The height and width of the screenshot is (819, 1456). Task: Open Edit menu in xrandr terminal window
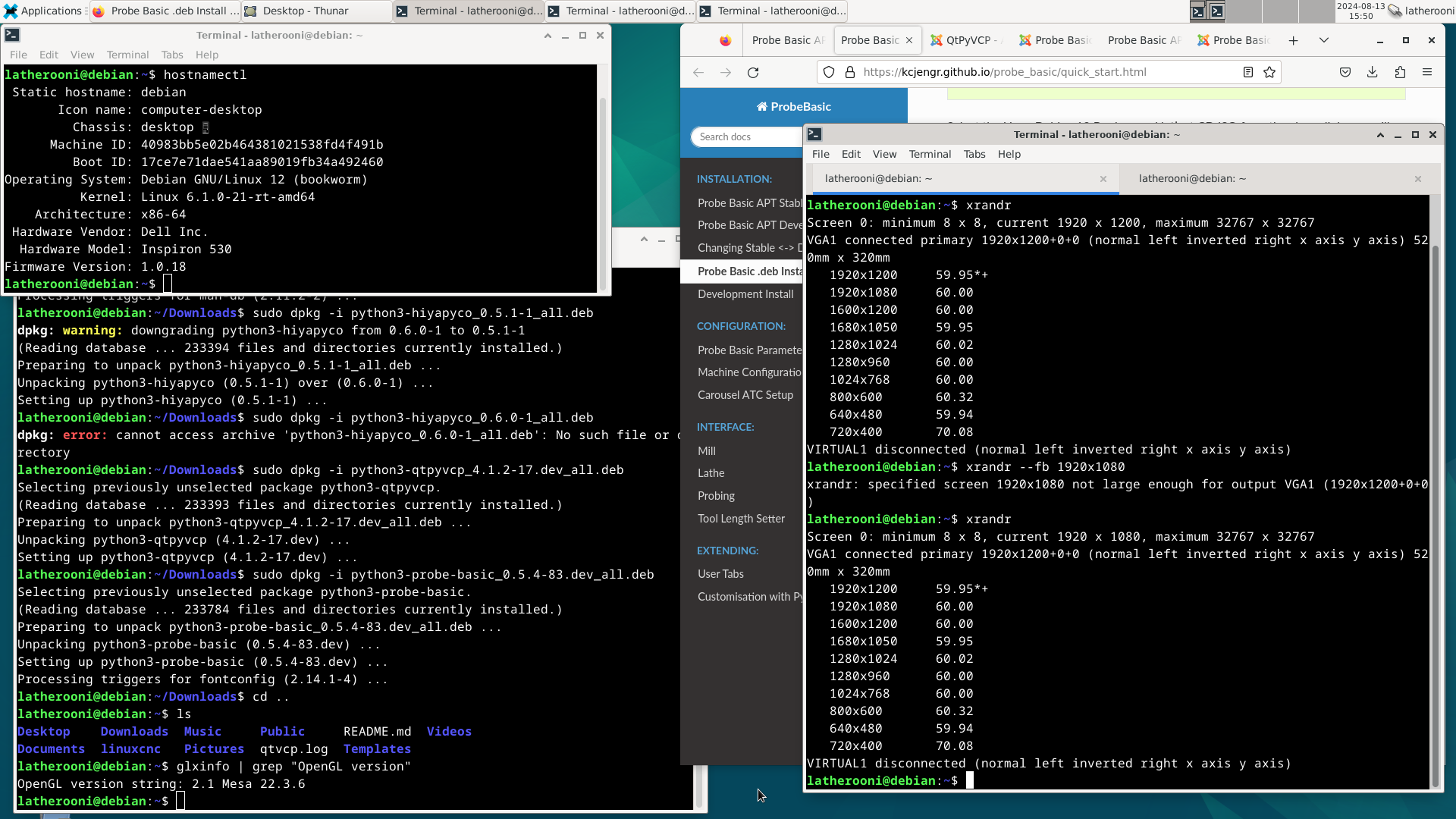851,154
